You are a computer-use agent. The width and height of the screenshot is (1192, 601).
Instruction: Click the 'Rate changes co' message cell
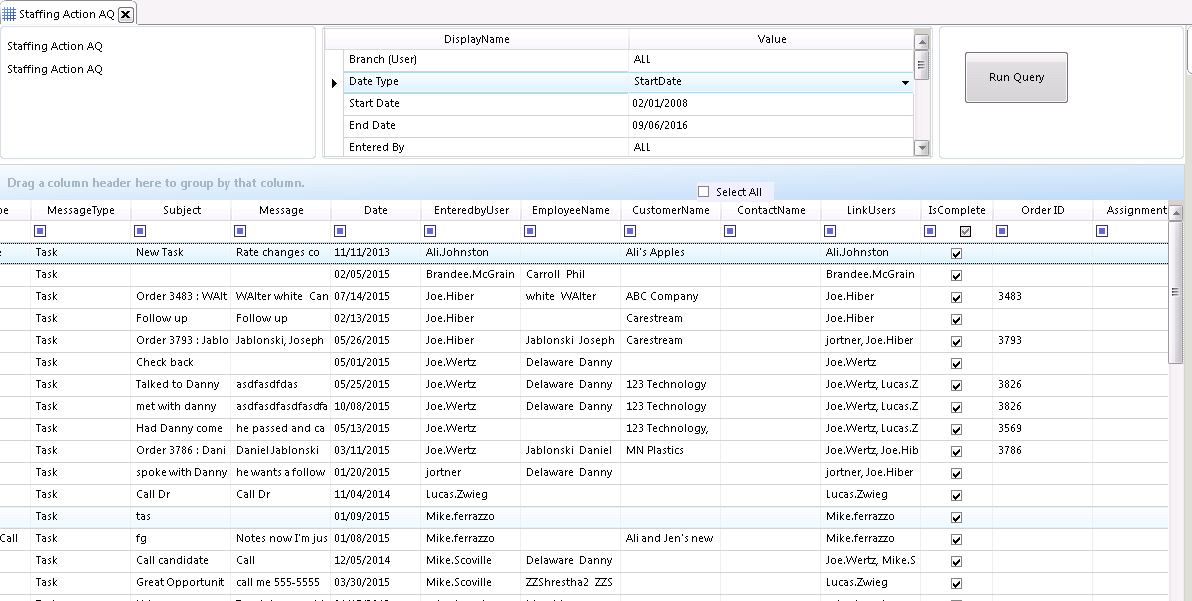[x=281, y=253]
